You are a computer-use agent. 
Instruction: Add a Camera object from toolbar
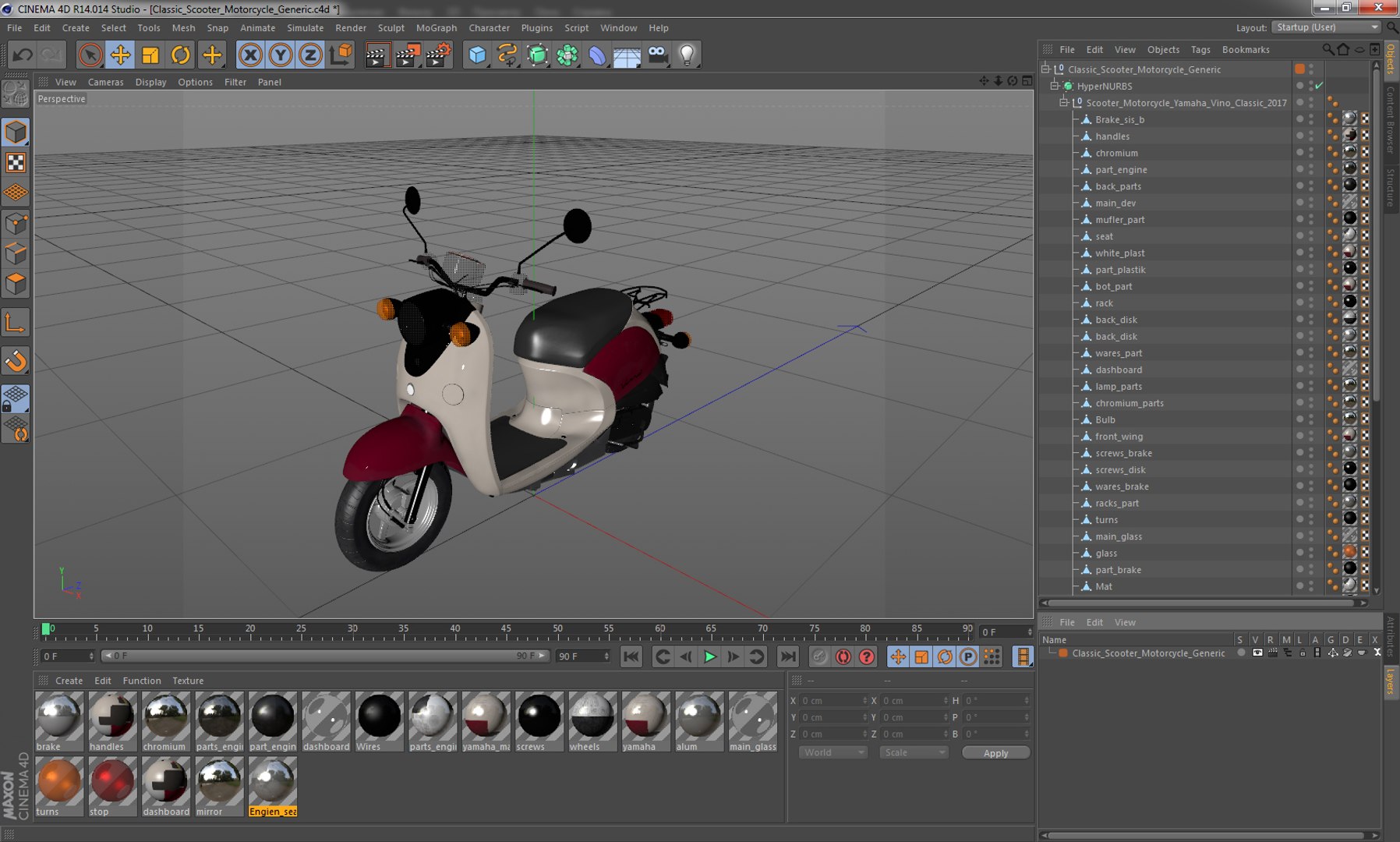click(x=658, y=55)
